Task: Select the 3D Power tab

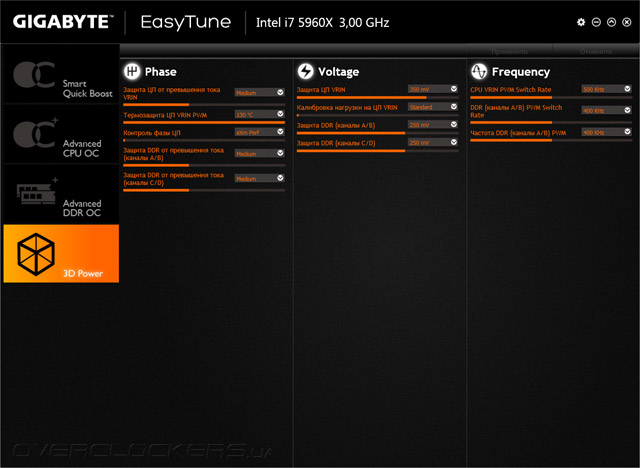Action: [x=61, y=253]
